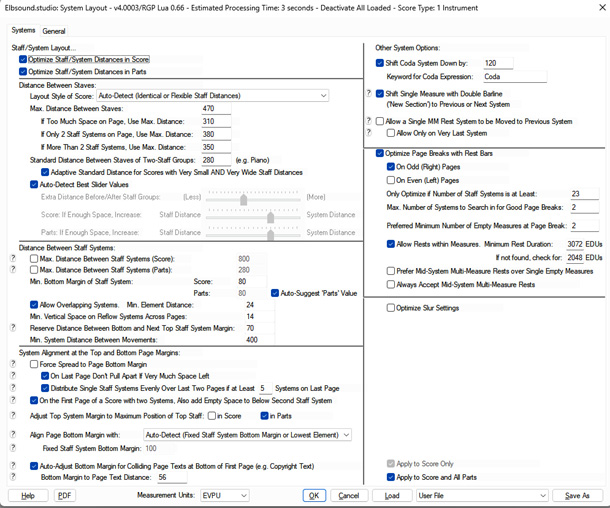Click help icon next to Align Page Bottom Margin

(14, 435)
